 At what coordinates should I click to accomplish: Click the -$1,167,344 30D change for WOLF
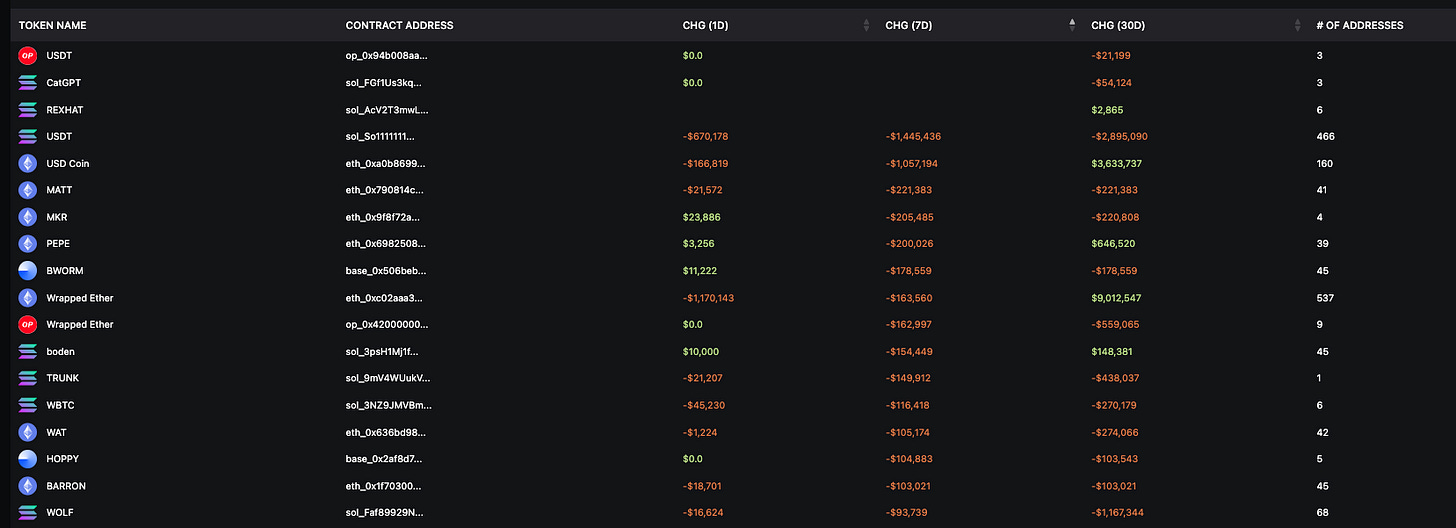click(1119, 513)
